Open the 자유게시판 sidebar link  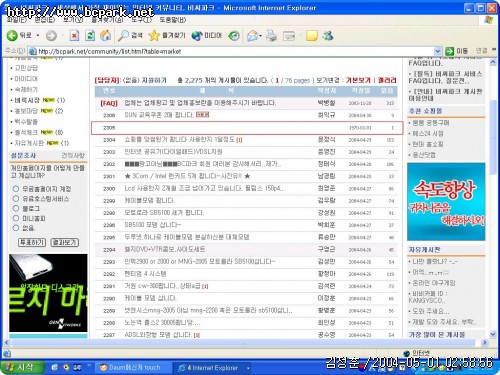[29, 143]
